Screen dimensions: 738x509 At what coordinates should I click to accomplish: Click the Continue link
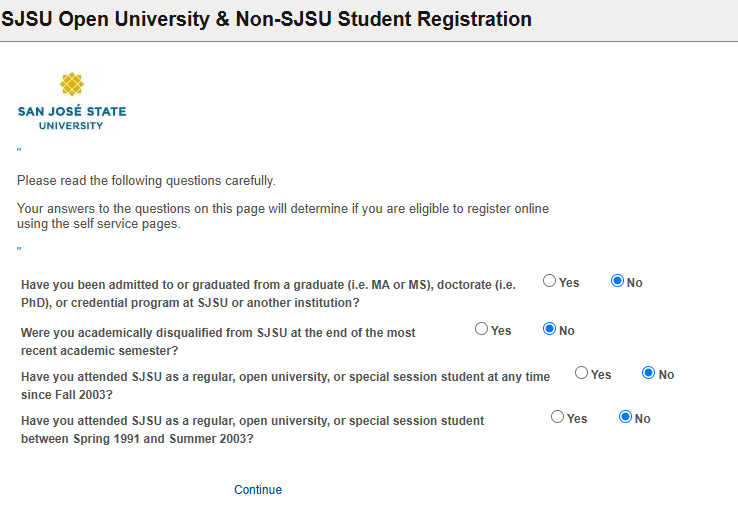pos(258,490)
